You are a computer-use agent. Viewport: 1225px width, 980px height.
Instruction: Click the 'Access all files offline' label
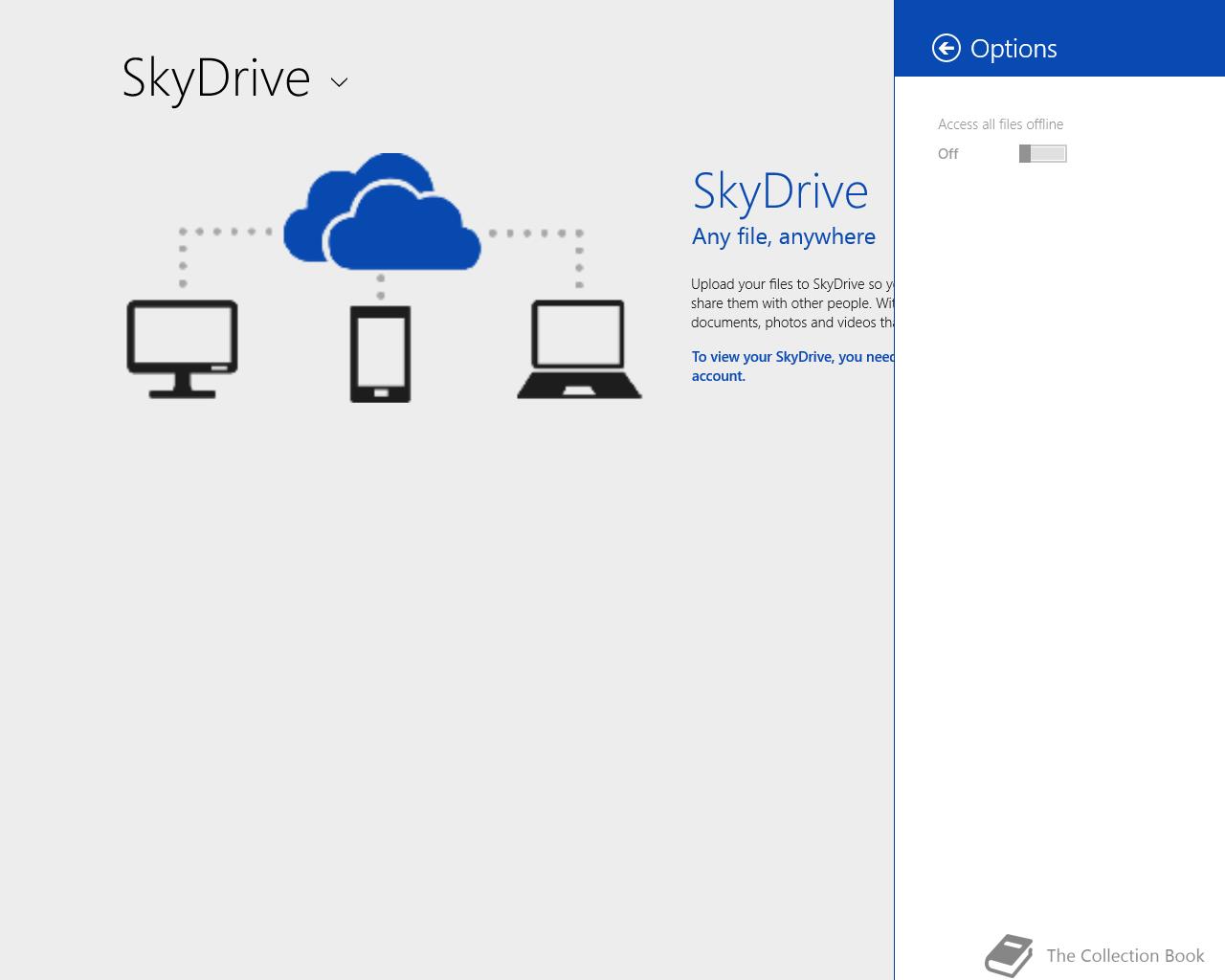(1000, 124)
